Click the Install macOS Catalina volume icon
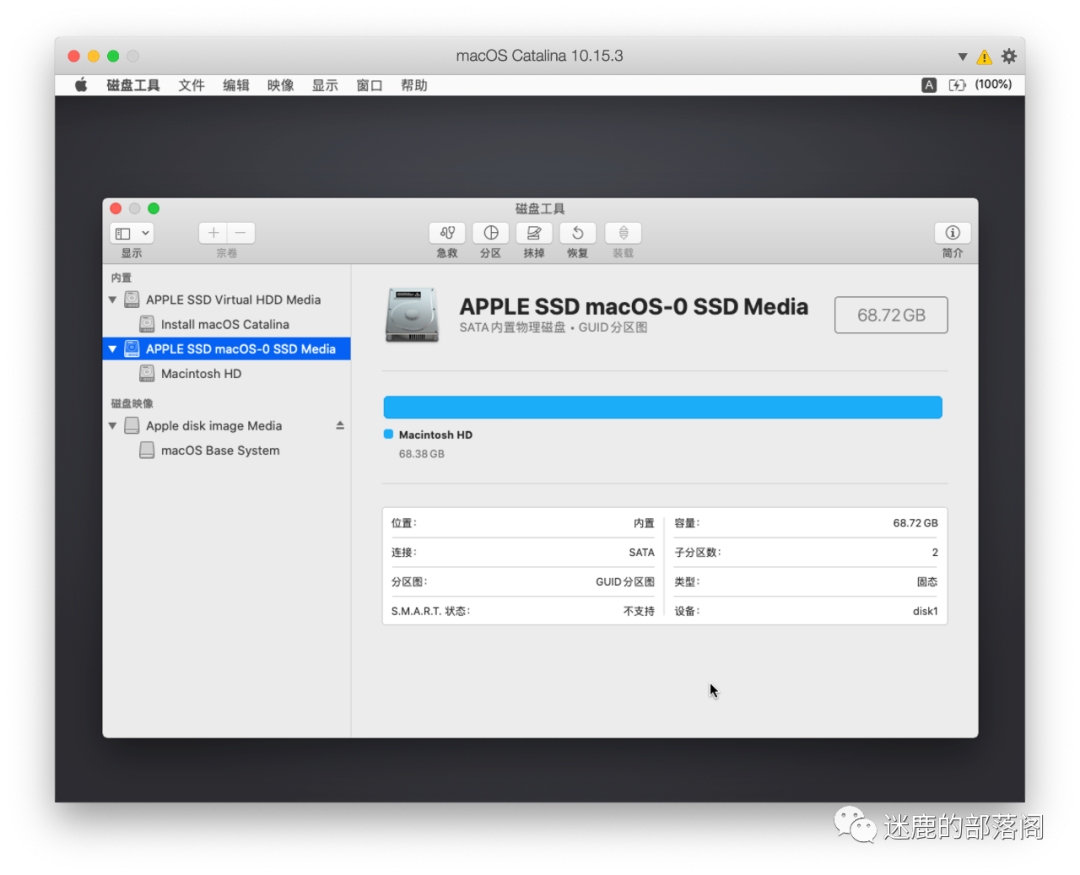This screenshot has height=875, width=1080. tap(147, 324)
